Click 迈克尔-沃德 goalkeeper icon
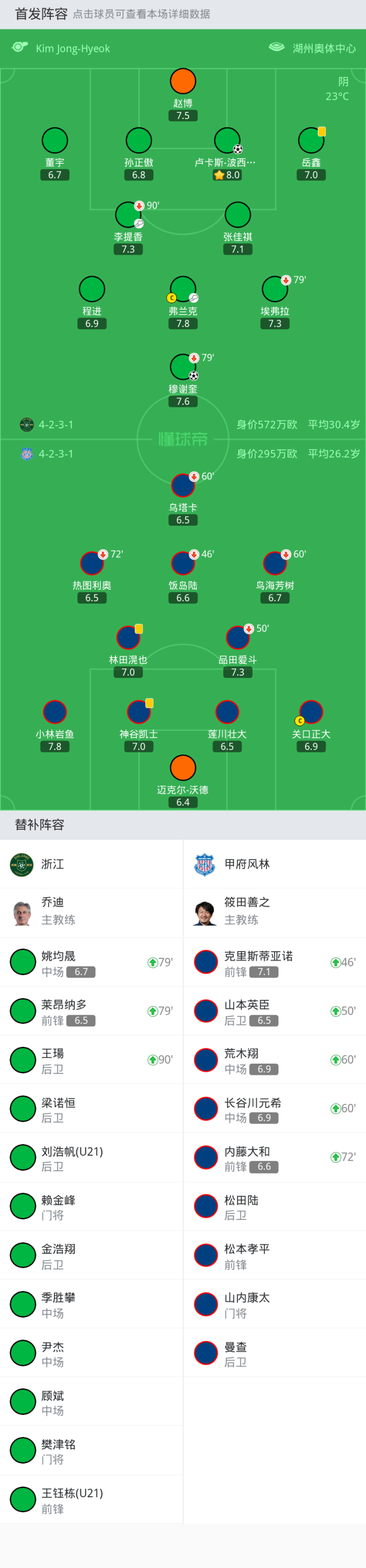The width and height of the screenshot is (366, 1568). click(x=183, y=767)
